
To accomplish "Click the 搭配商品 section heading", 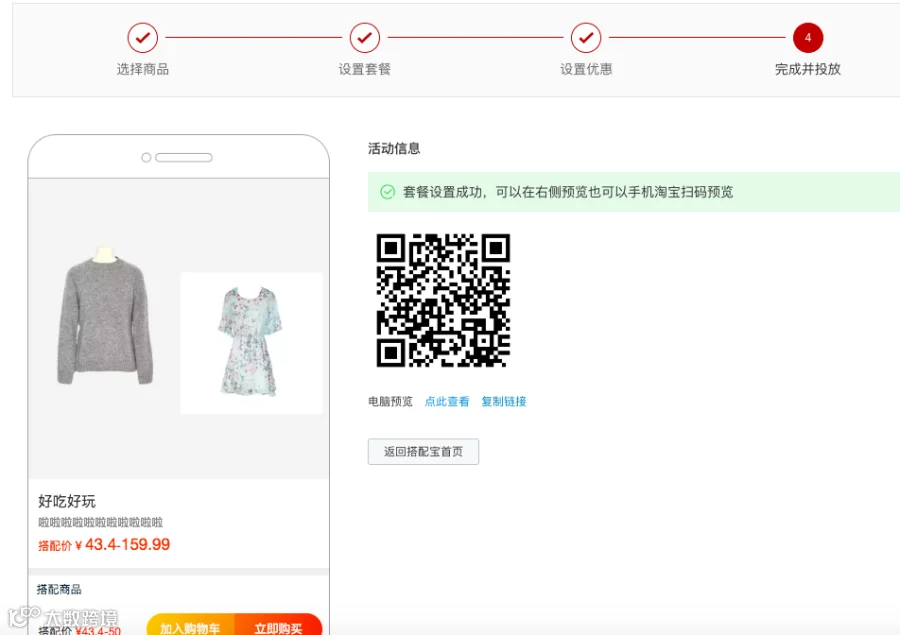I will click(x=59, y=589).
